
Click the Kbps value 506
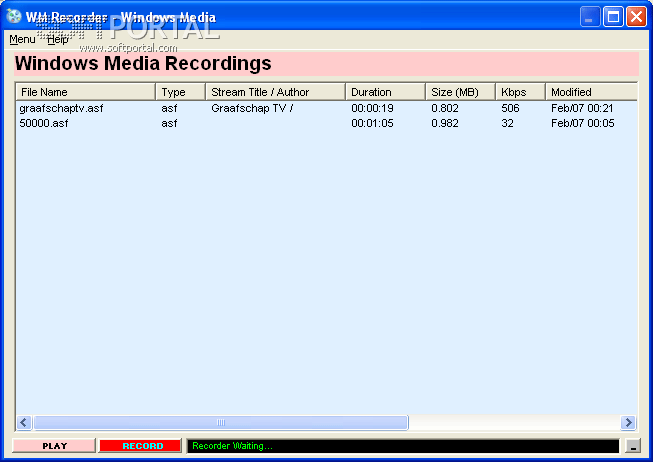[x=510, y=108]
